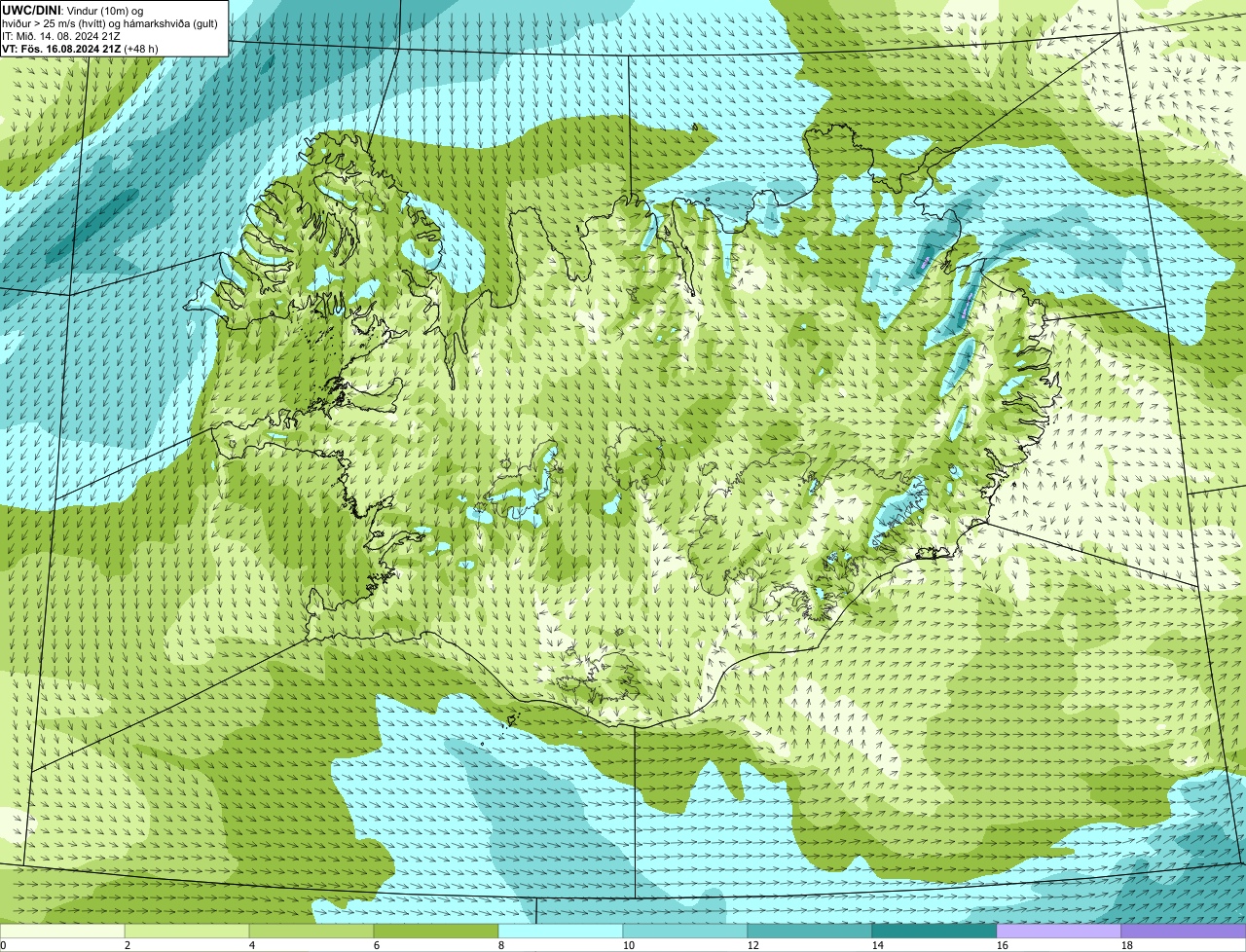The width and height of the screenshot is (1246, 952).
Task: Select the 10–12 m/s legend swatch
Action: pos(685,931)
